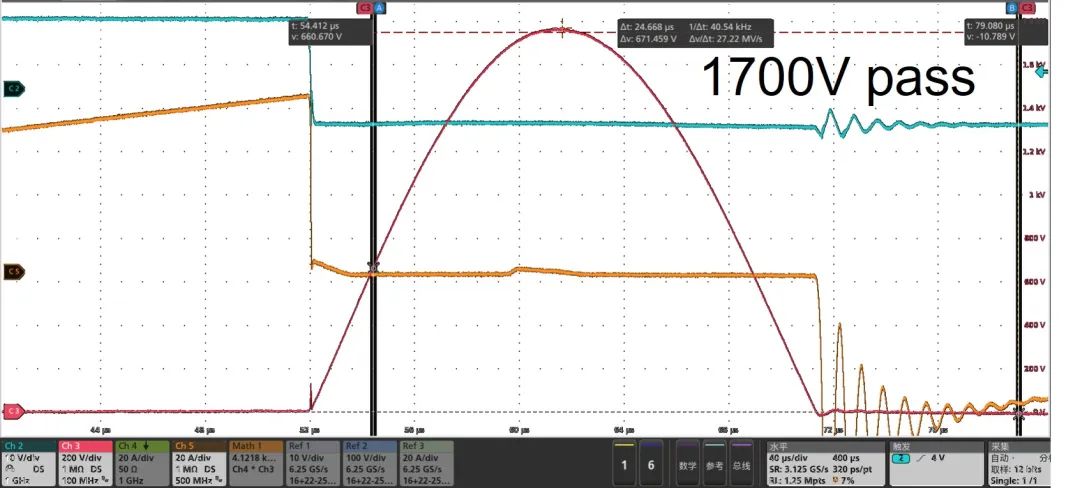Select cursor B handle at top of graticule
Image resolution: width=1080 pixels, height=488 pixels.
point(1011,8)
